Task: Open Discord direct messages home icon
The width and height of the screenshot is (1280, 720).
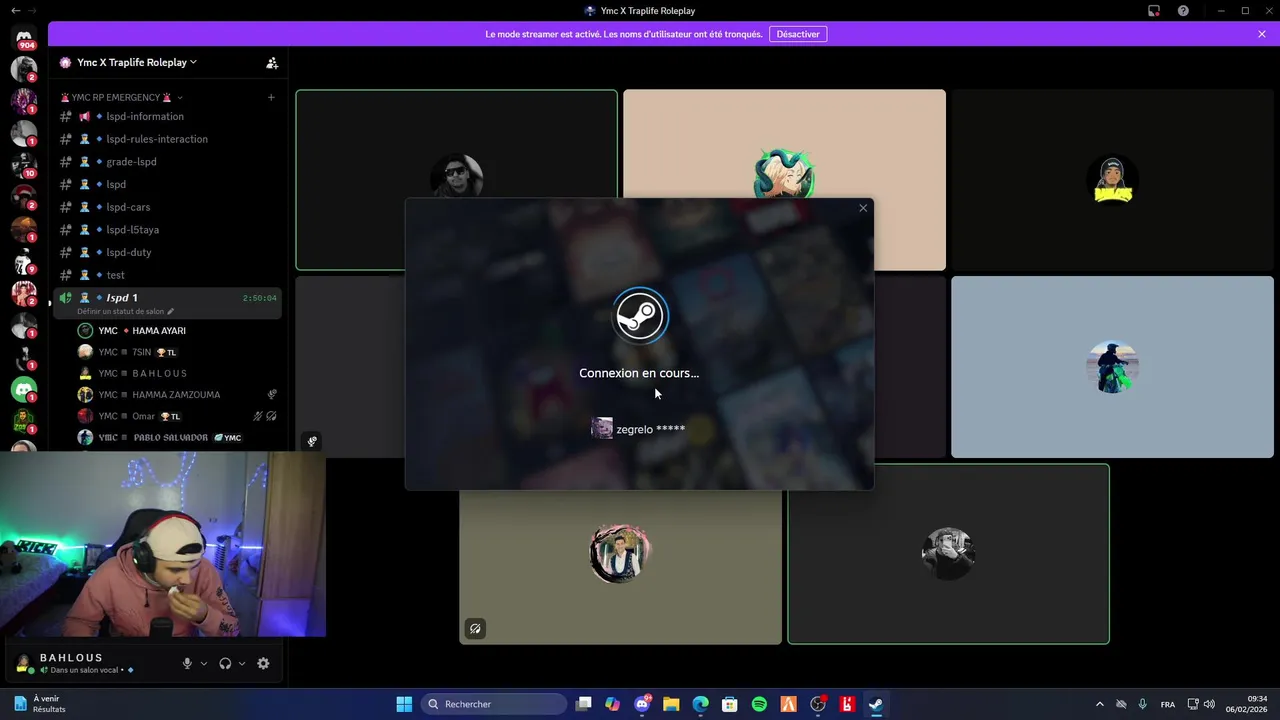Action: click(x=25, y=38)
